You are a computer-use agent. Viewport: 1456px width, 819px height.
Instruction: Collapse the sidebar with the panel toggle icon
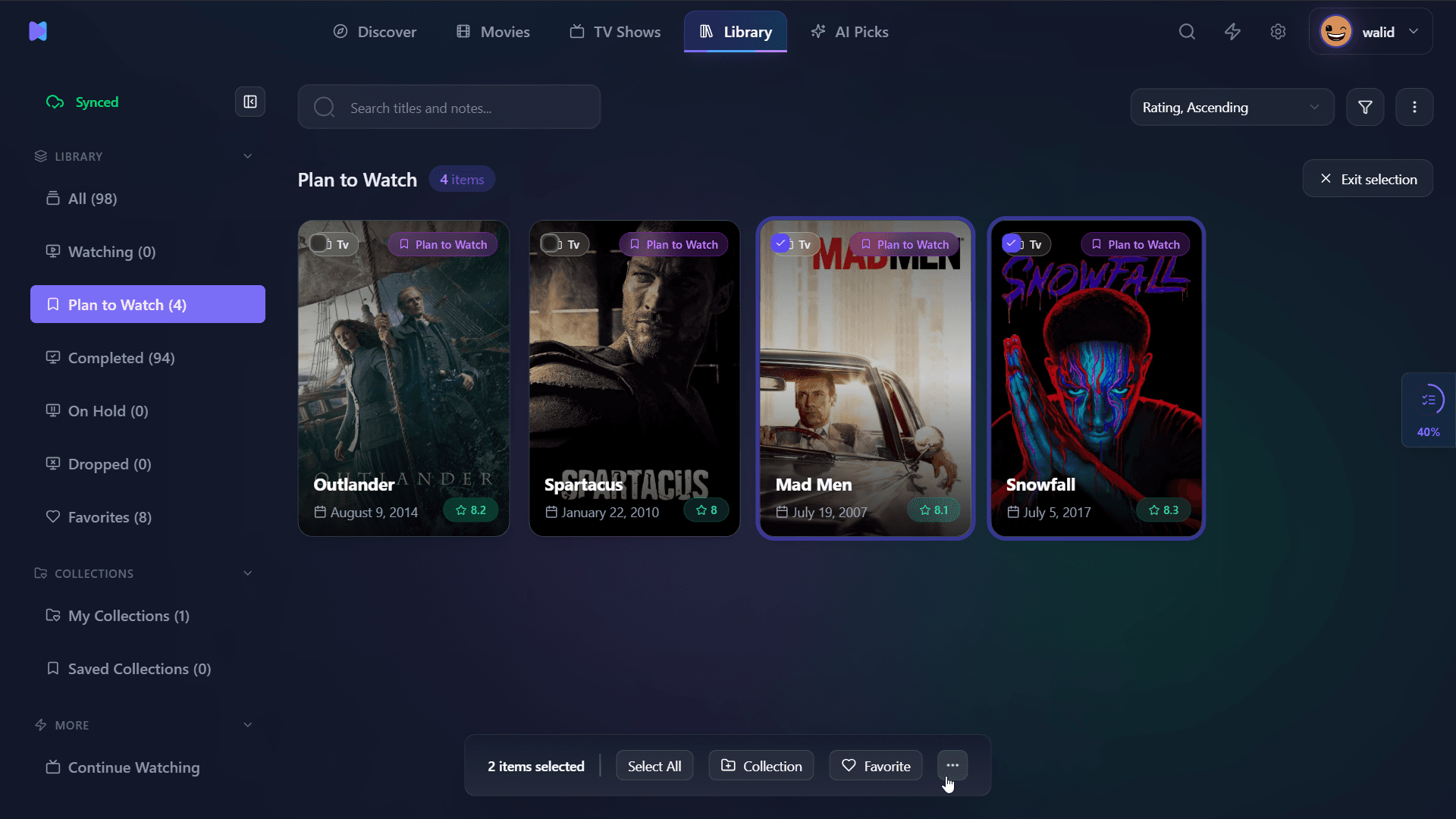coord(250,102)
